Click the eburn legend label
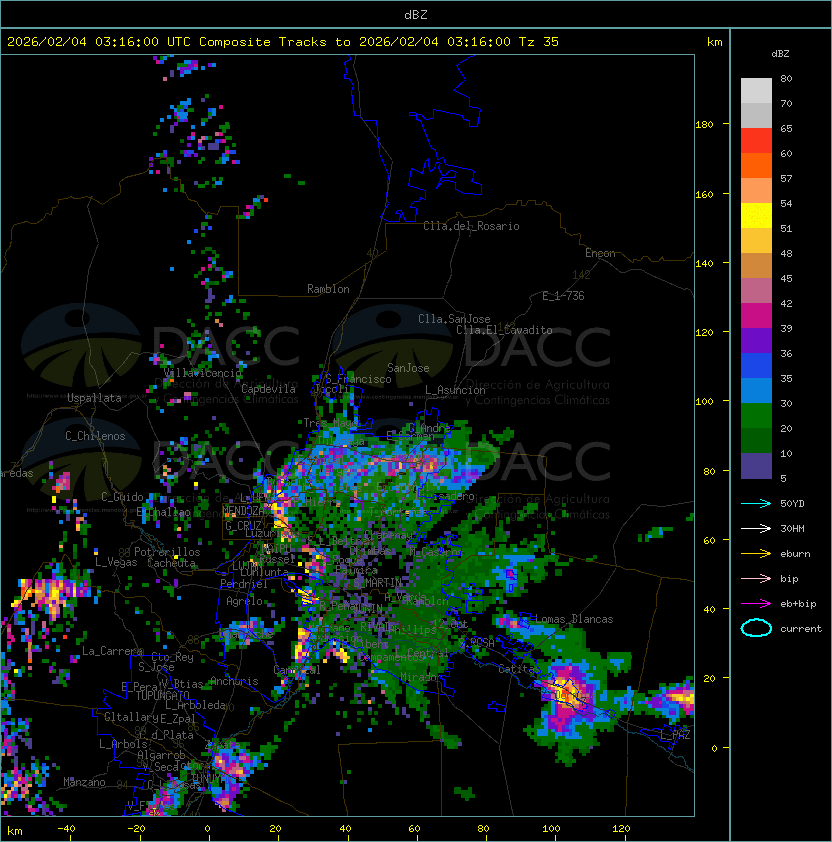Image resolution: width=832 pixels, height=842 pixels. pyautogui.click(x=795, y=554)
